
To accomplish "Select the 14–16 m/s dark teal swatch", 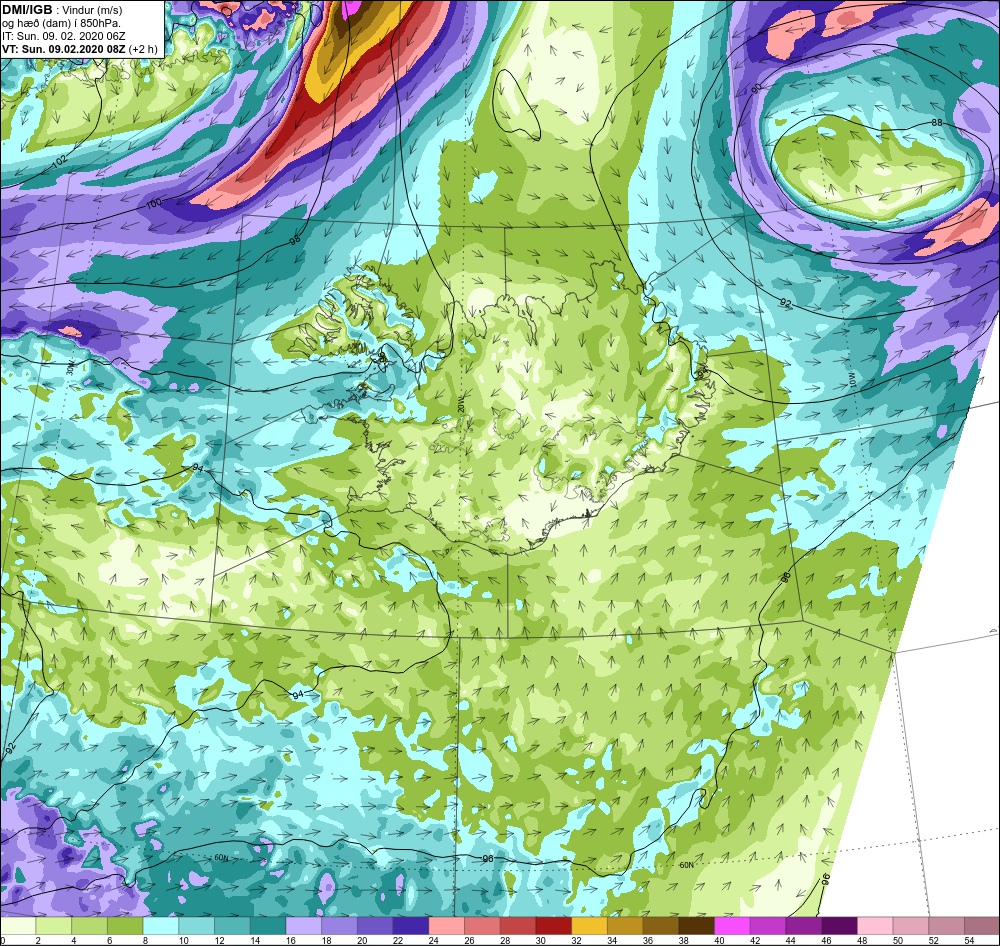I will click(x=268, y=927).
